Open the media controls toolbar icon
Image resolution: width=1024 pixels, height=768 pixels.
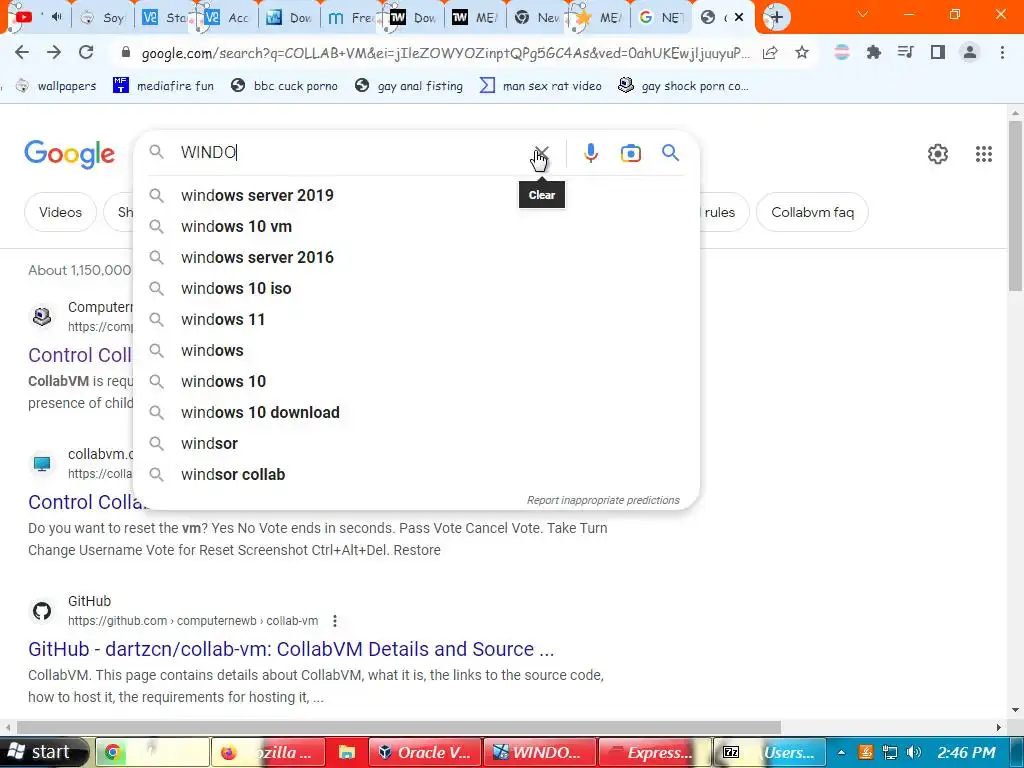906,52
